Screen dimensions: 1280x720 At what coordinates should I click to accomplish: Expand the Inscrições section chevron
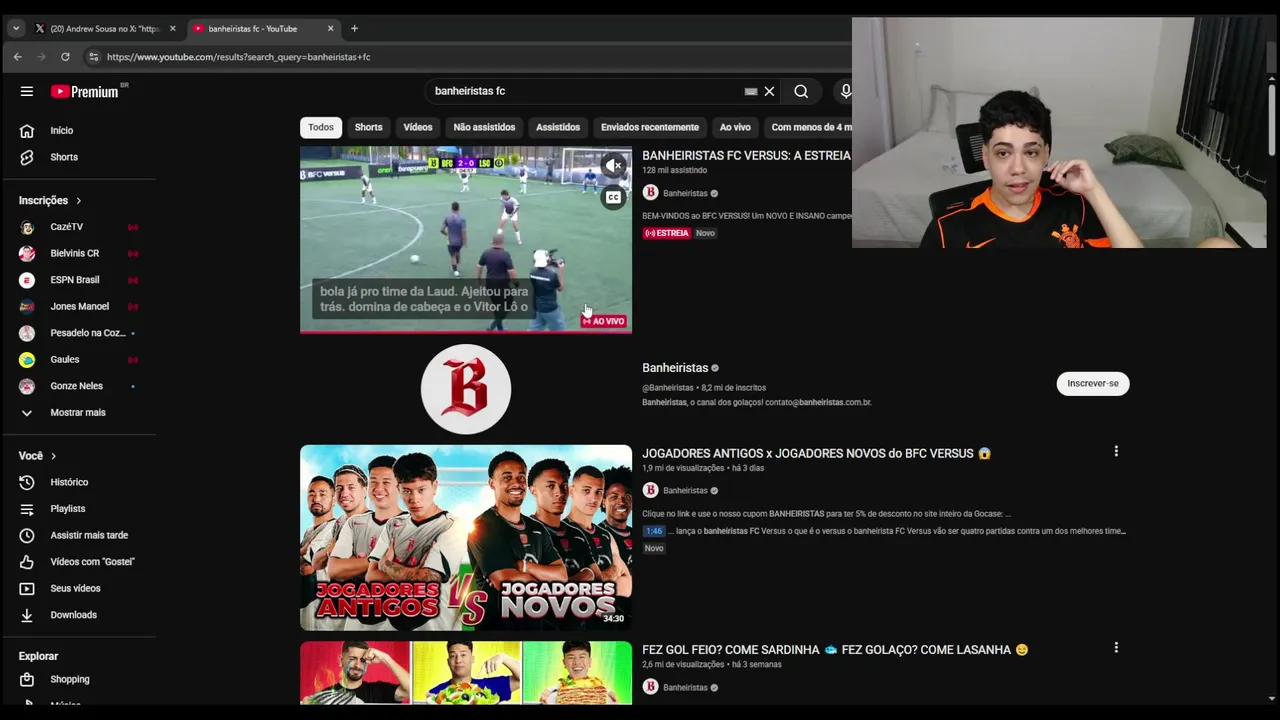78,201
